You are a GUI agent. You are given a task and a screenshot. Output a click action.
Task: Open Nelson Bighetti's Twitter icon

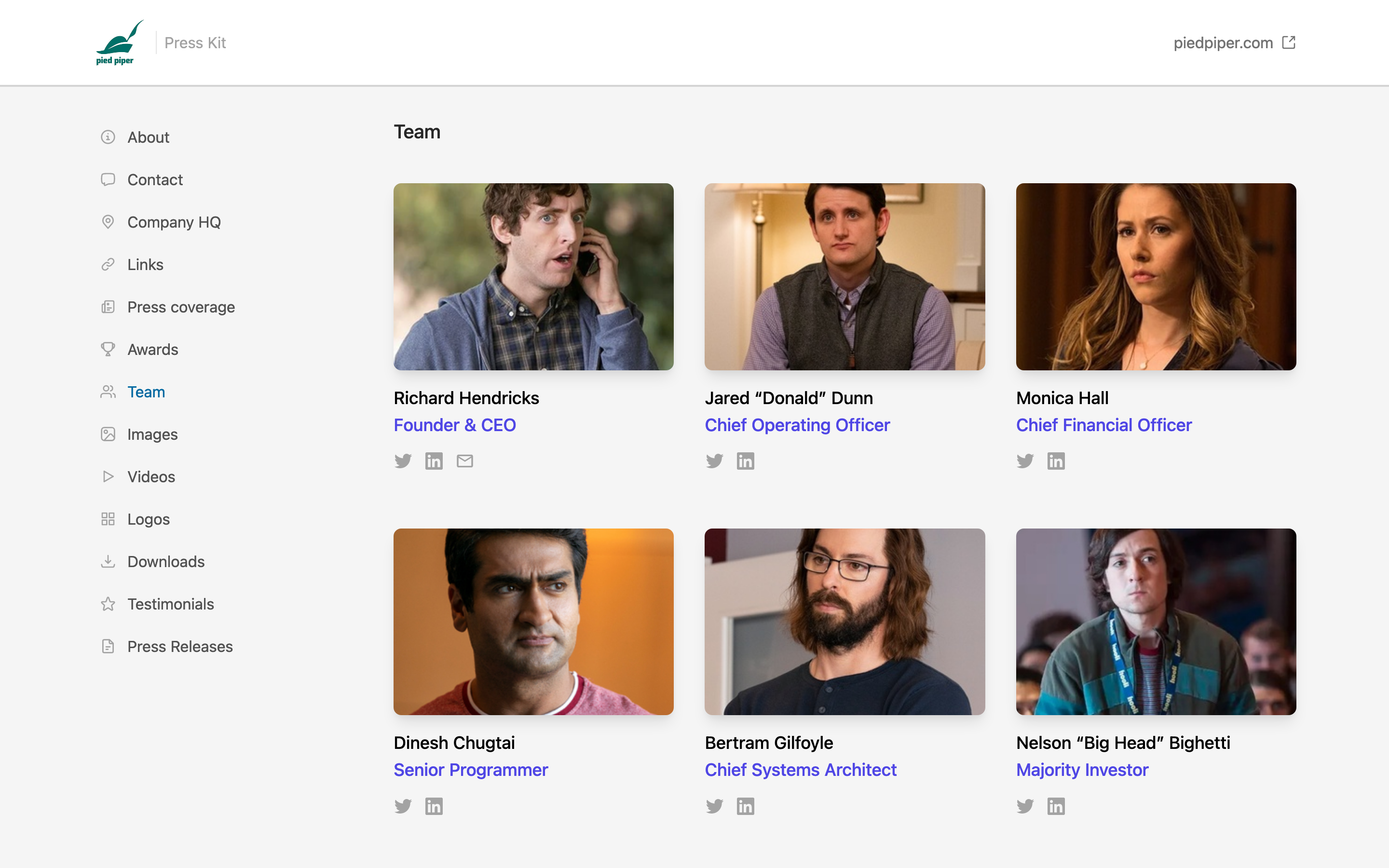pos(1026,806)
